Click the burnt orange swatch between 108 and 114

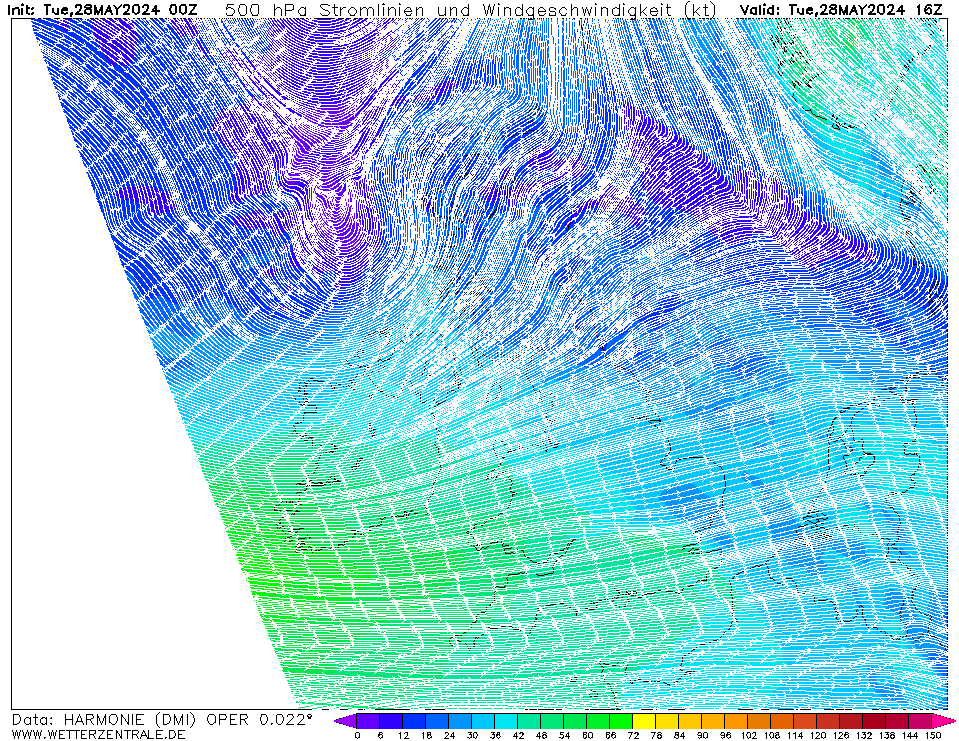tap(783, 721)
